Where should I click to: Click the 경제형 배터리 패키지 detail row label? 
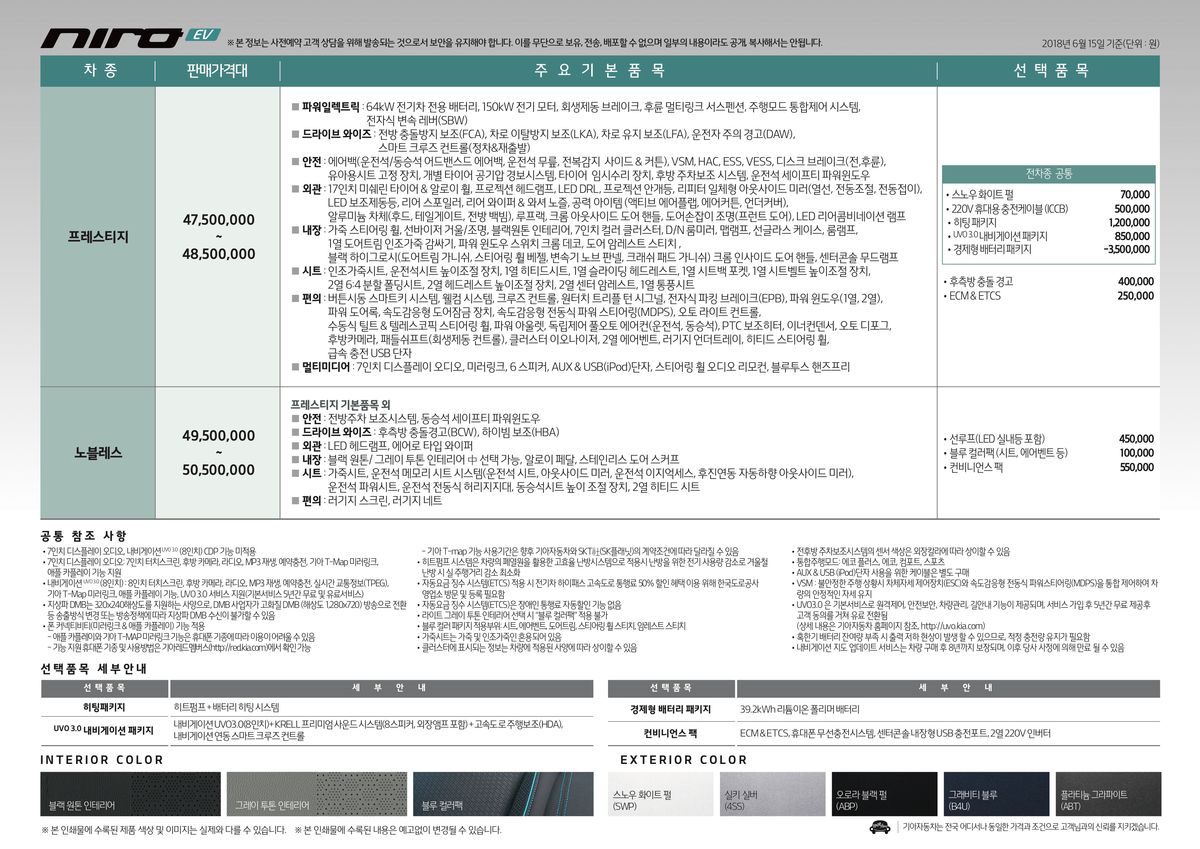tap(670, 708)
